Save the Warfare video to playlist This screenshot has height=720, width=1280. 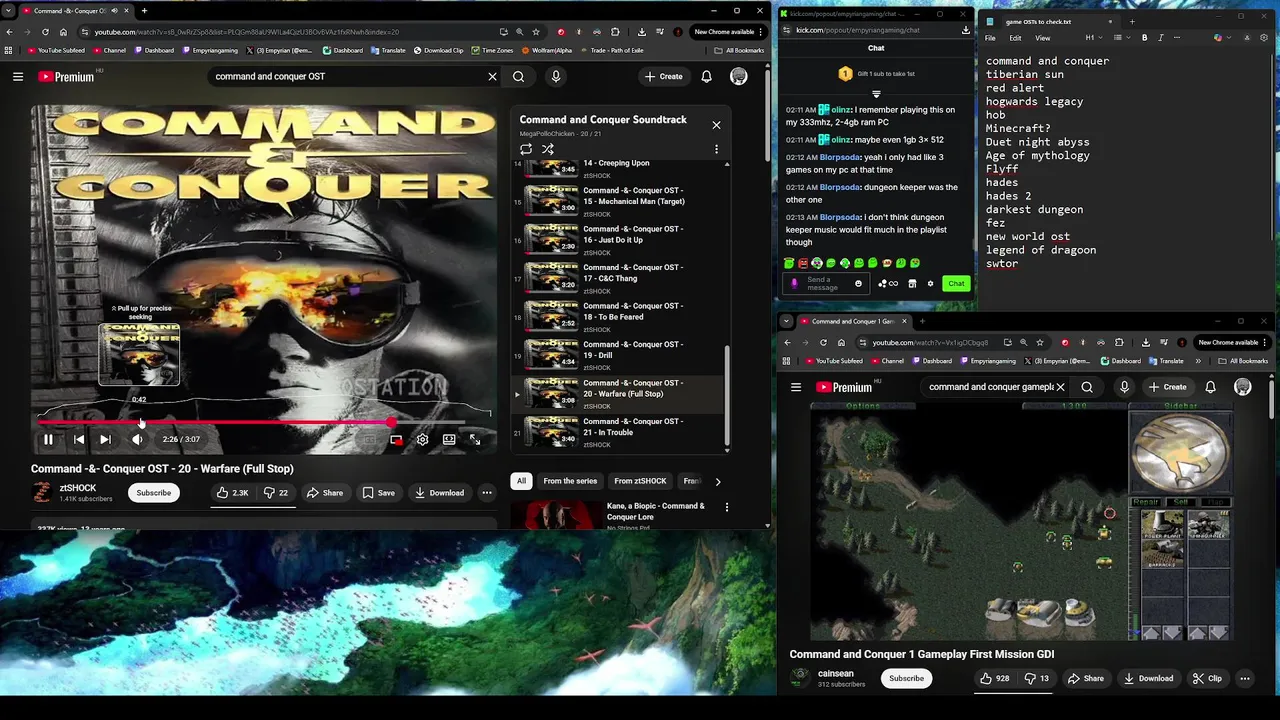(x=378, y=493)
